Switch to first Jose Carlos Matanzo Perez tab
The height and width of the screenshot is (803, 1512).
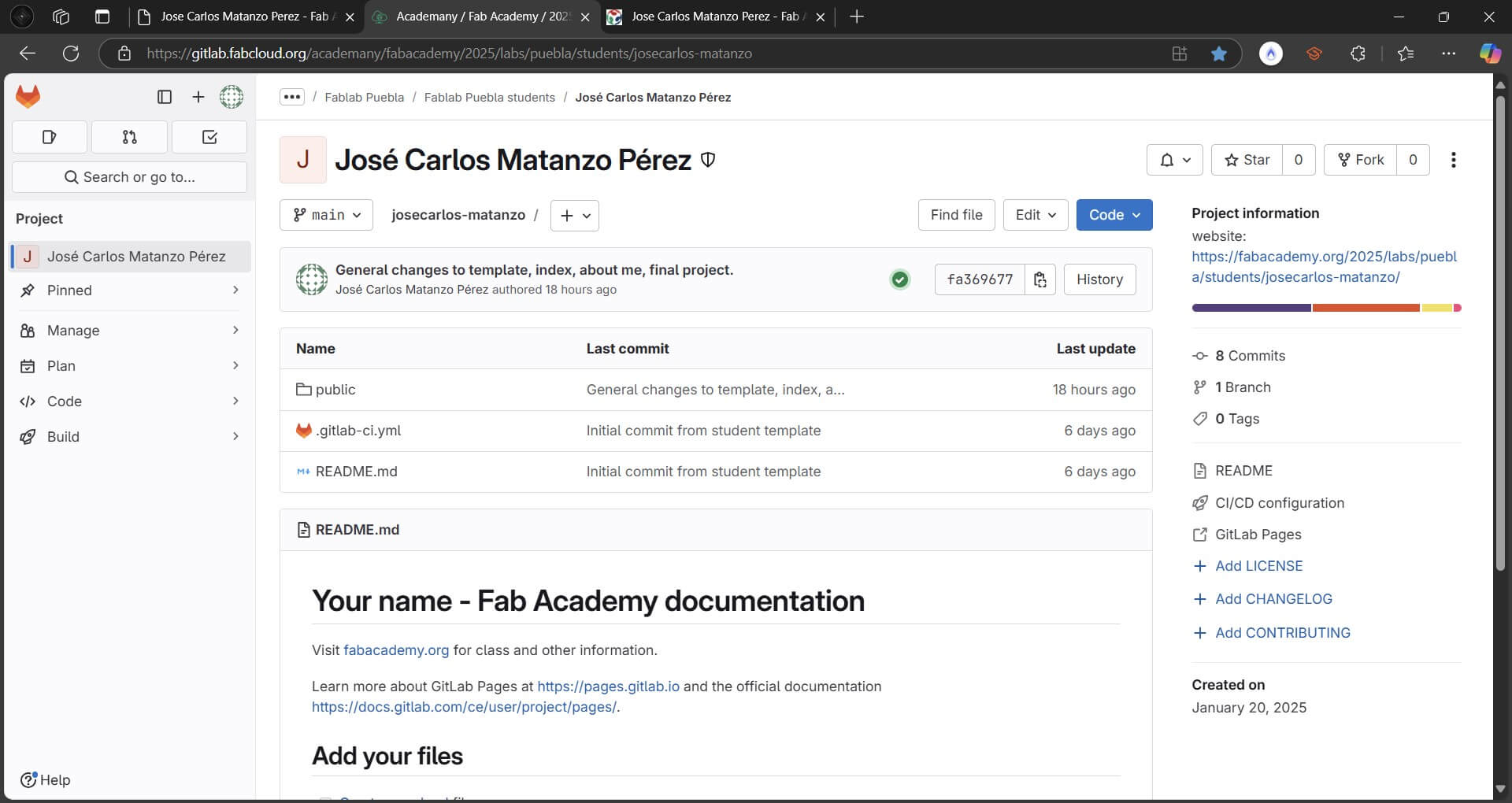[x=246, y=17]
